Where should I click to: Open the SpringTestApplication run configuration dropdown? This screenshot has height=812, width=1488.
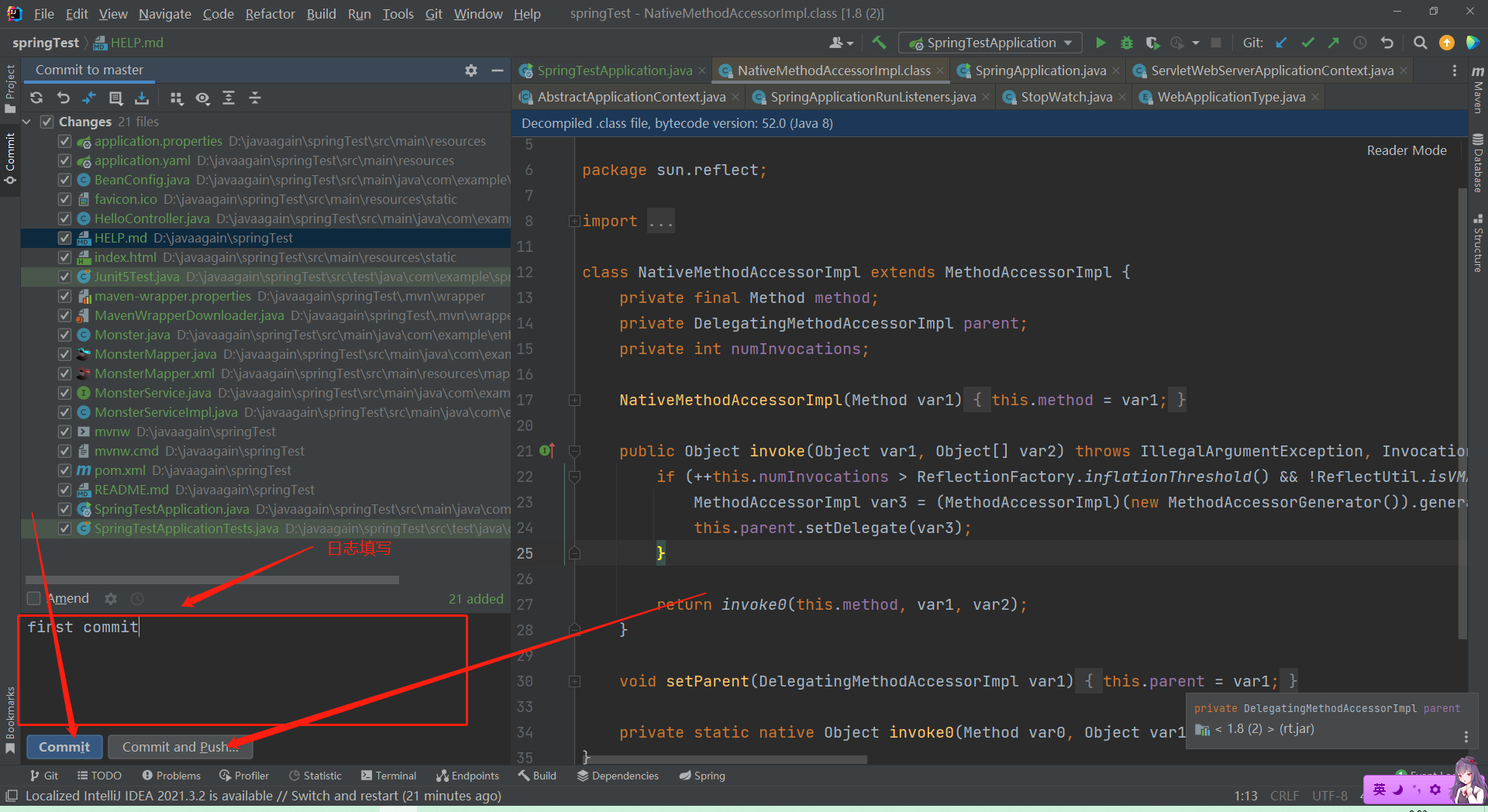pyautogui.click(x=989, y=43)
